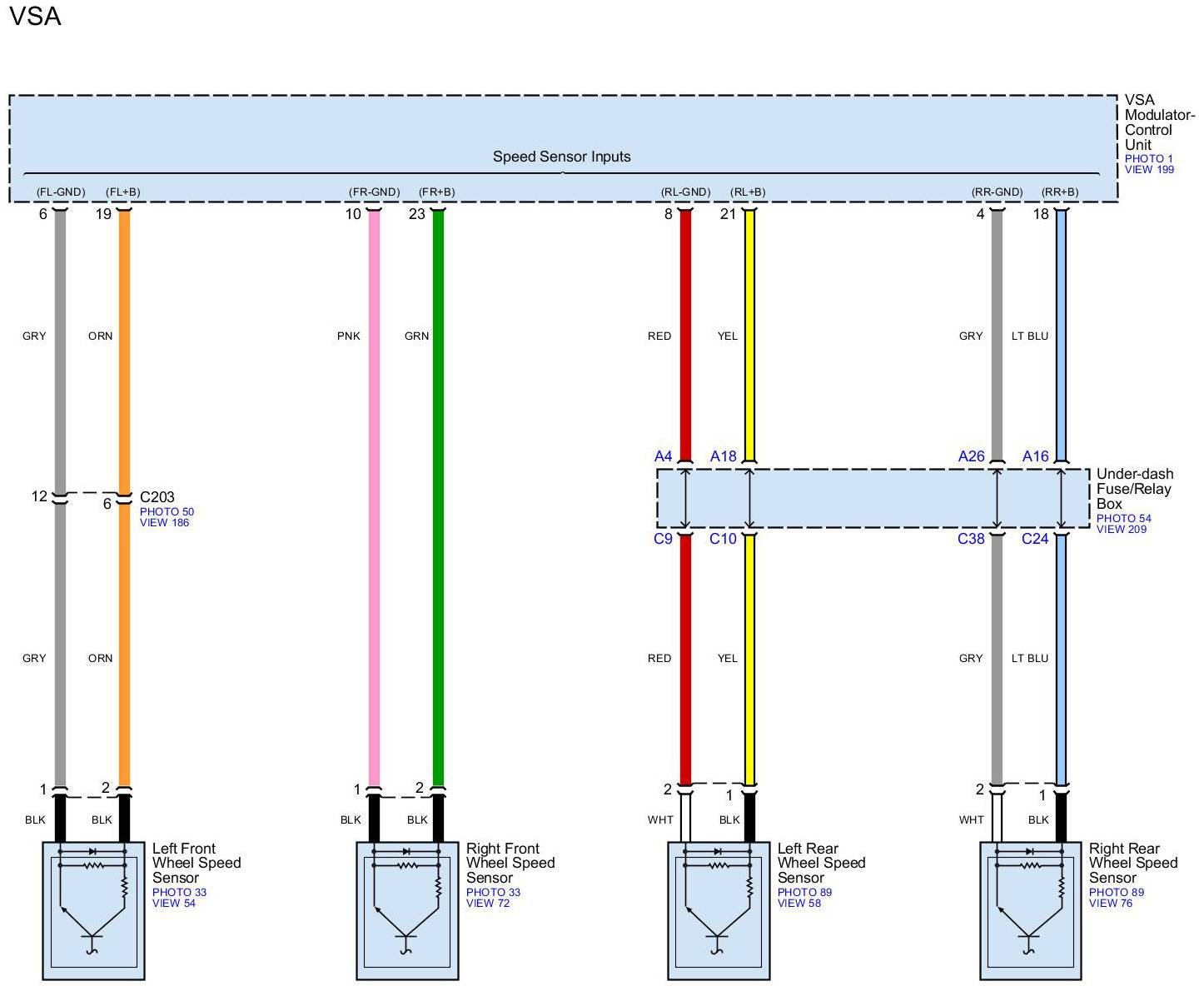Click the A4 terminal label
The image size is (1204, 991).
663,456
